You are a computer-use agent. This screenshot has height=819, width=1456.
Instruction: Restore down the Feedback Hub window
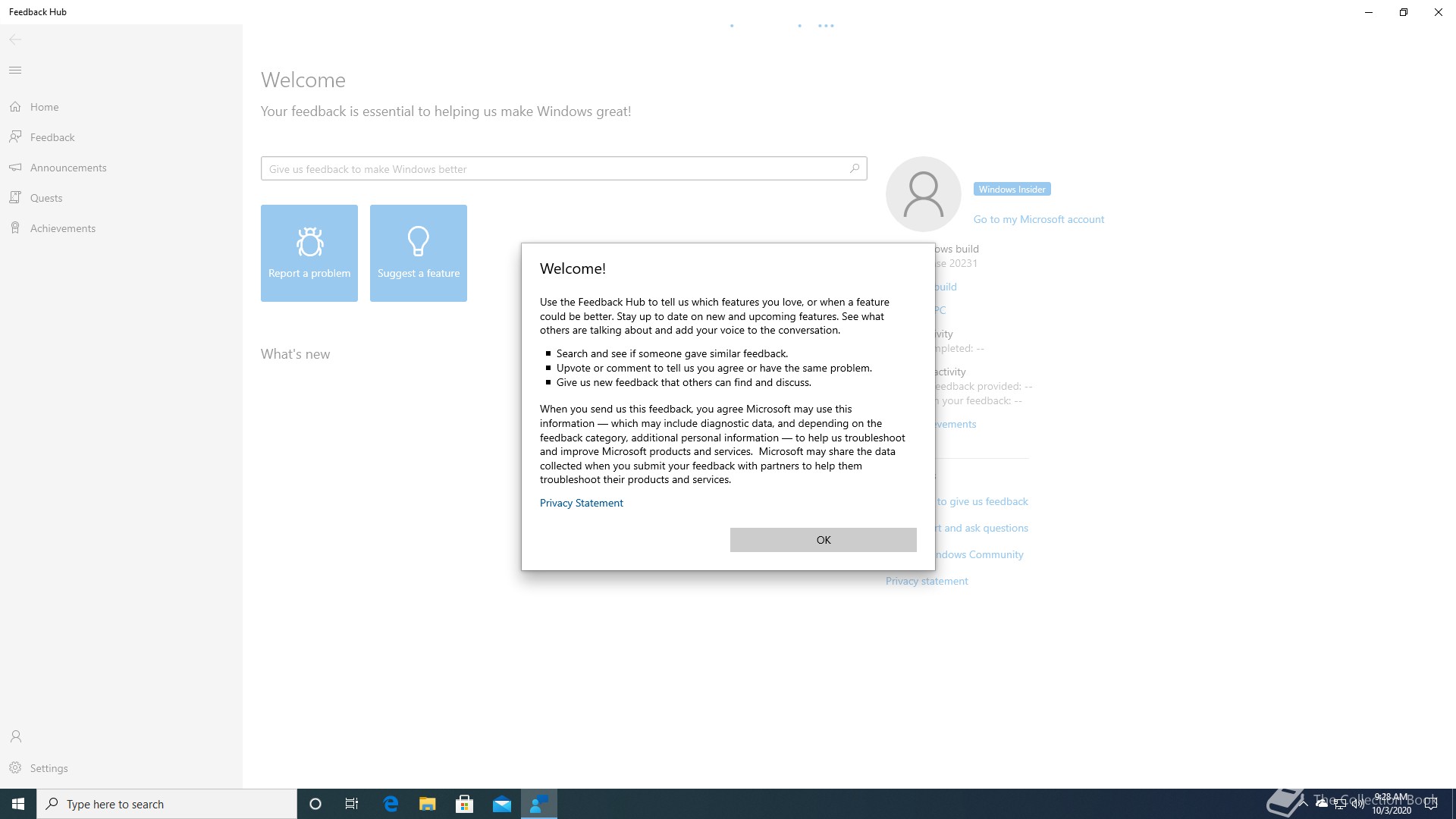click(1404, 12)
